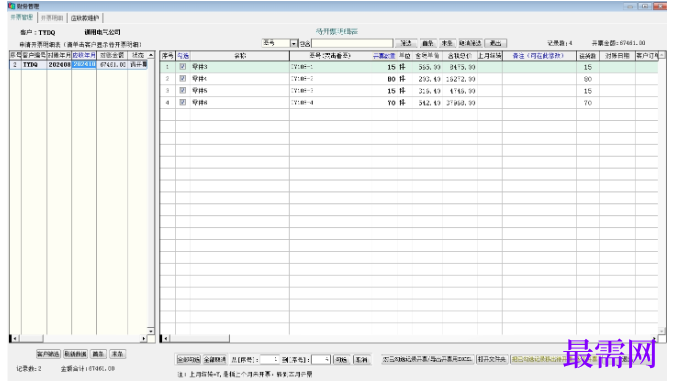
Task: Switch to the 开票明细 tab
Action: [x=53, y=18]
